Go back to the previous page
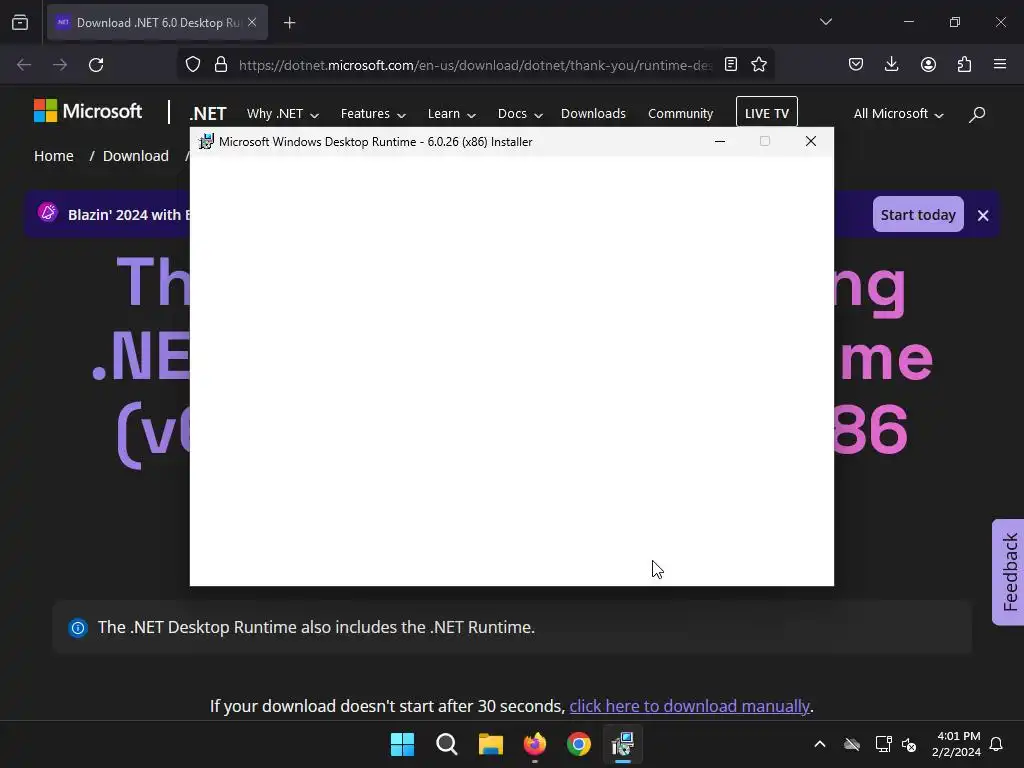Image resolution: width=1024 pixels, height=768 pixels. point(24,65)
